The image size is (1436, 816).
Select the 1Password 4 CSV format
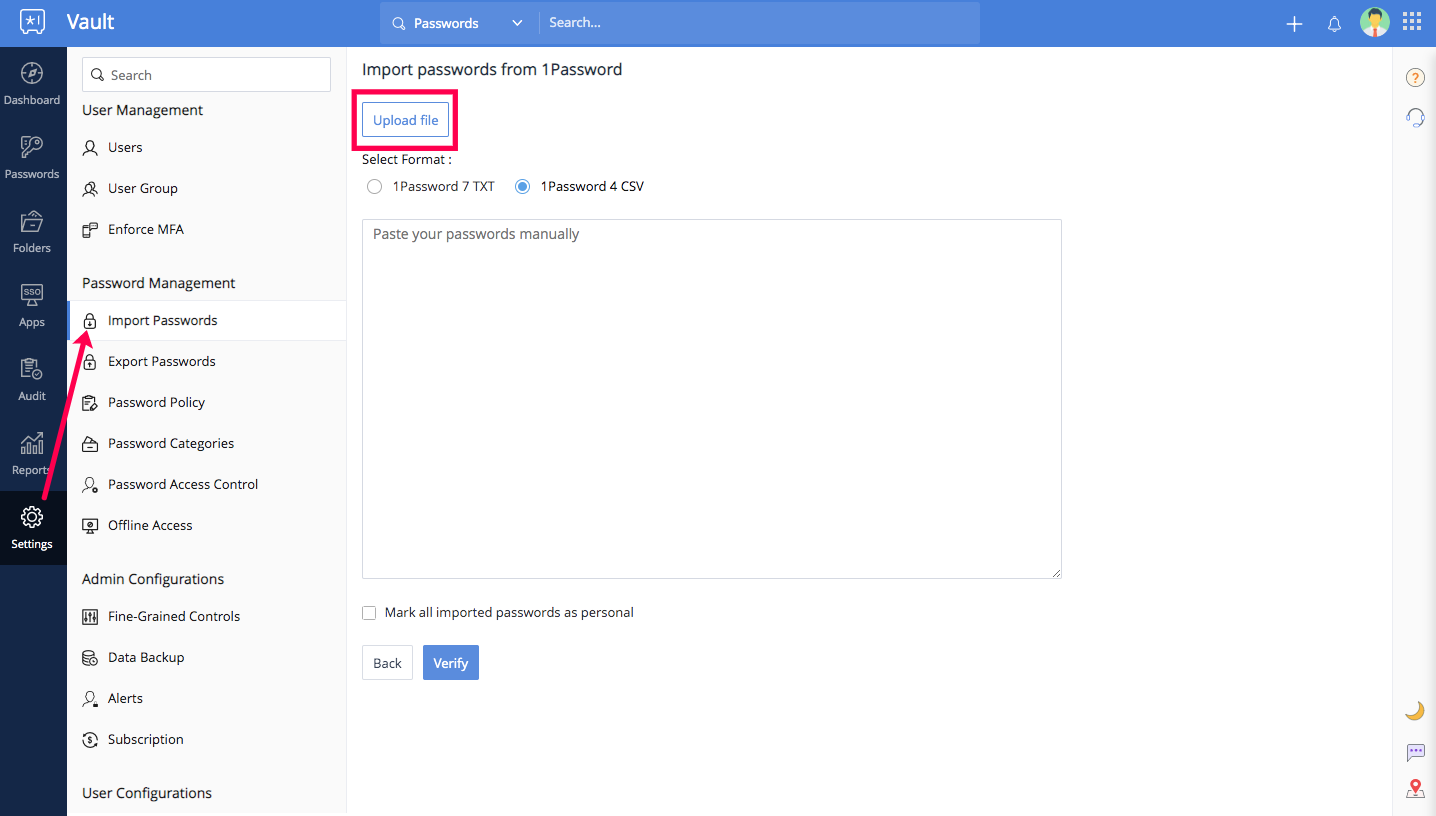click(x=522, y=186)
